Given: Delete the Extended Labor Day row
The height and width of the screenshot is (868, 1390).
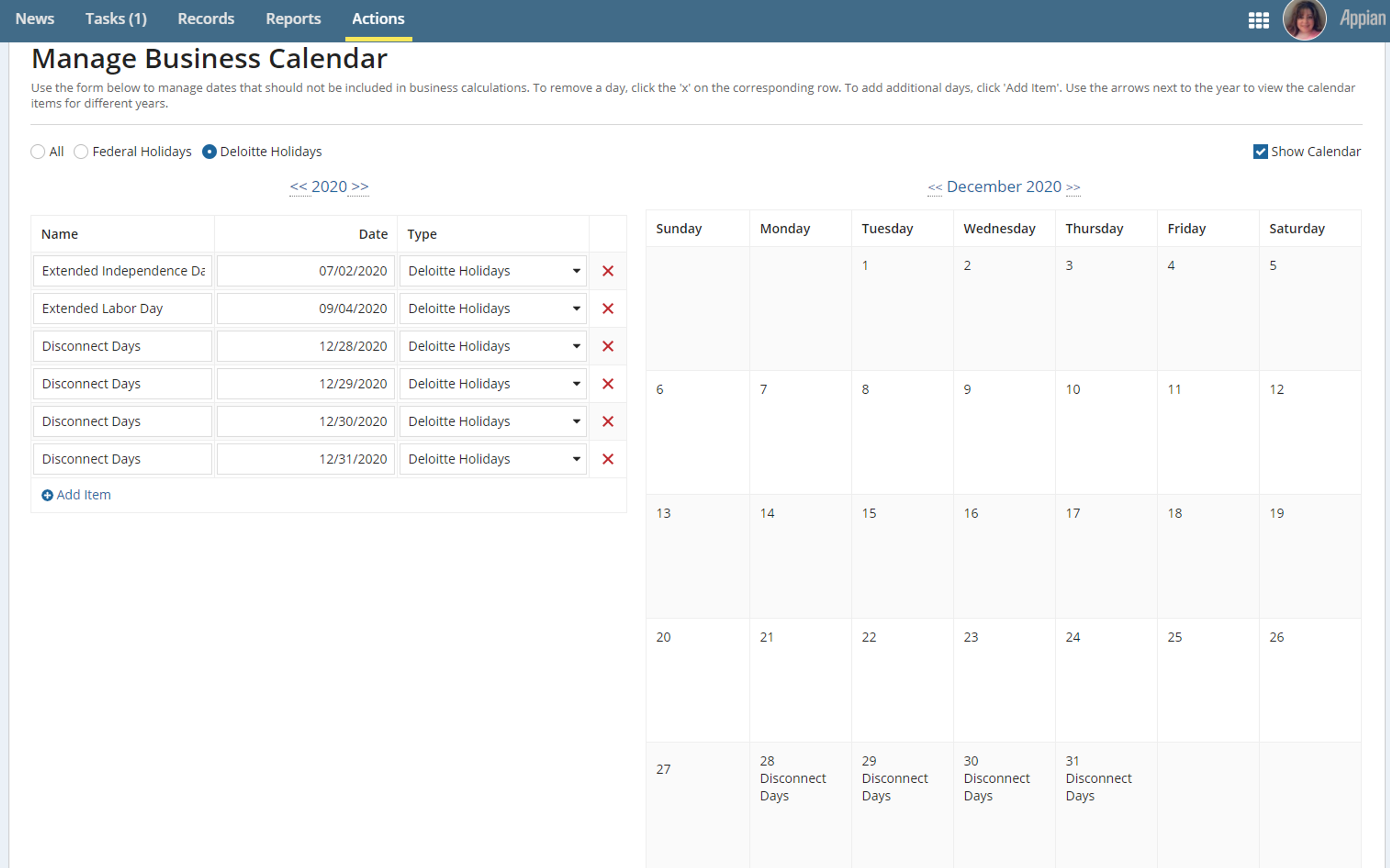Looking at the screenshot, I should [x=607, y=308].
